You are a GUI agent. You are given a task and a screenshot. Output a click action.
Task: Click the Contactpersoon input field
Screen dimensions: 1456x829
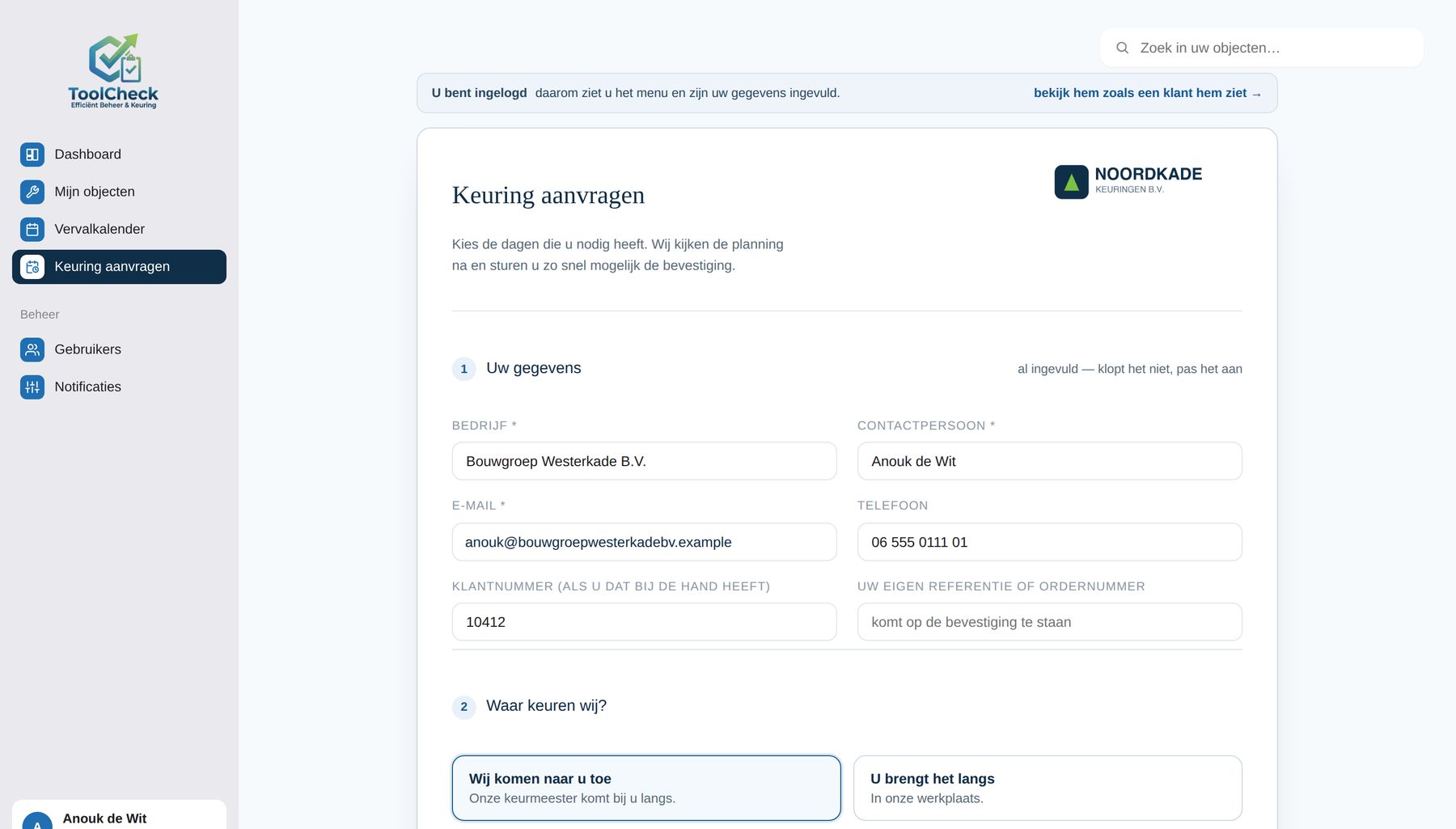coord(1049,461)
